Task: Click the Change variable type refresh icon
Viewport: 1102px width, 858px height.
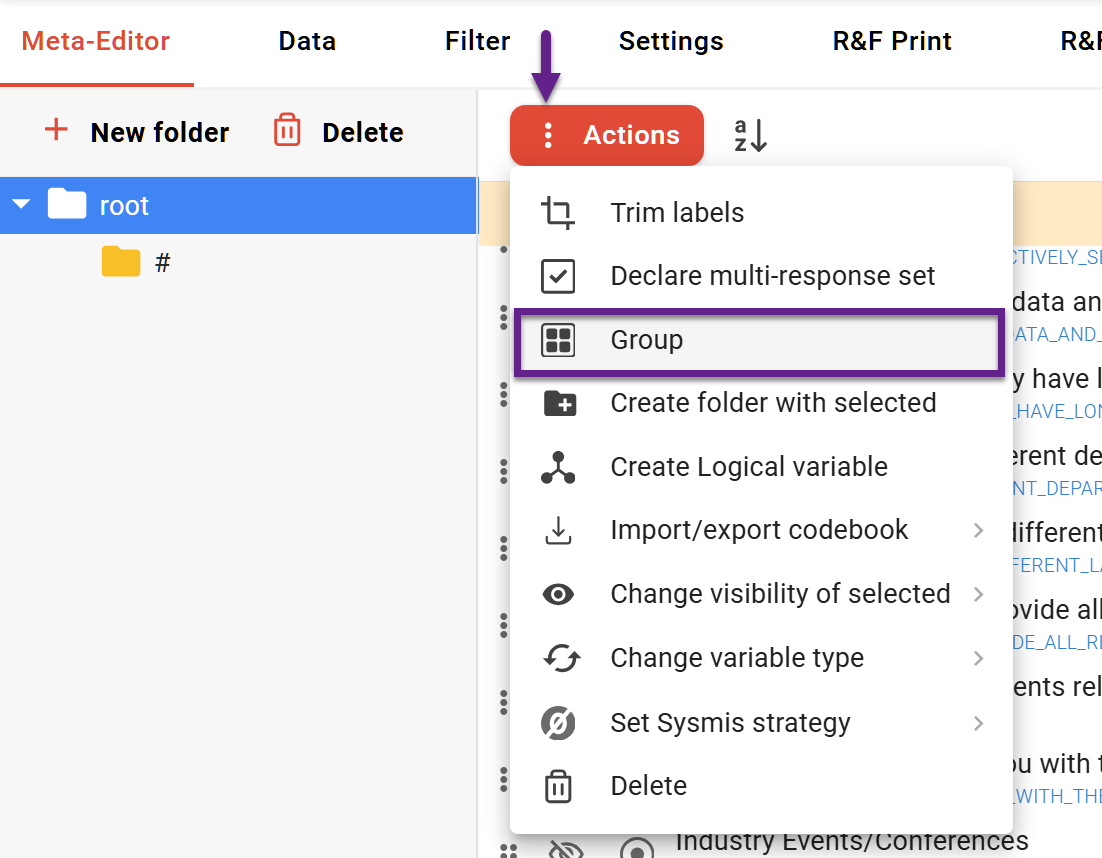Action: (x=562, y=658)
